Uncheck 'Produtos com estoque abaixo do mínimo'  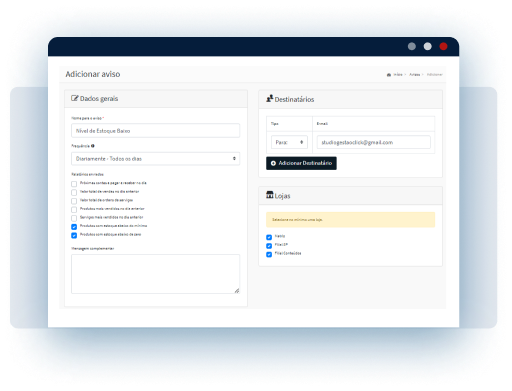74,227
